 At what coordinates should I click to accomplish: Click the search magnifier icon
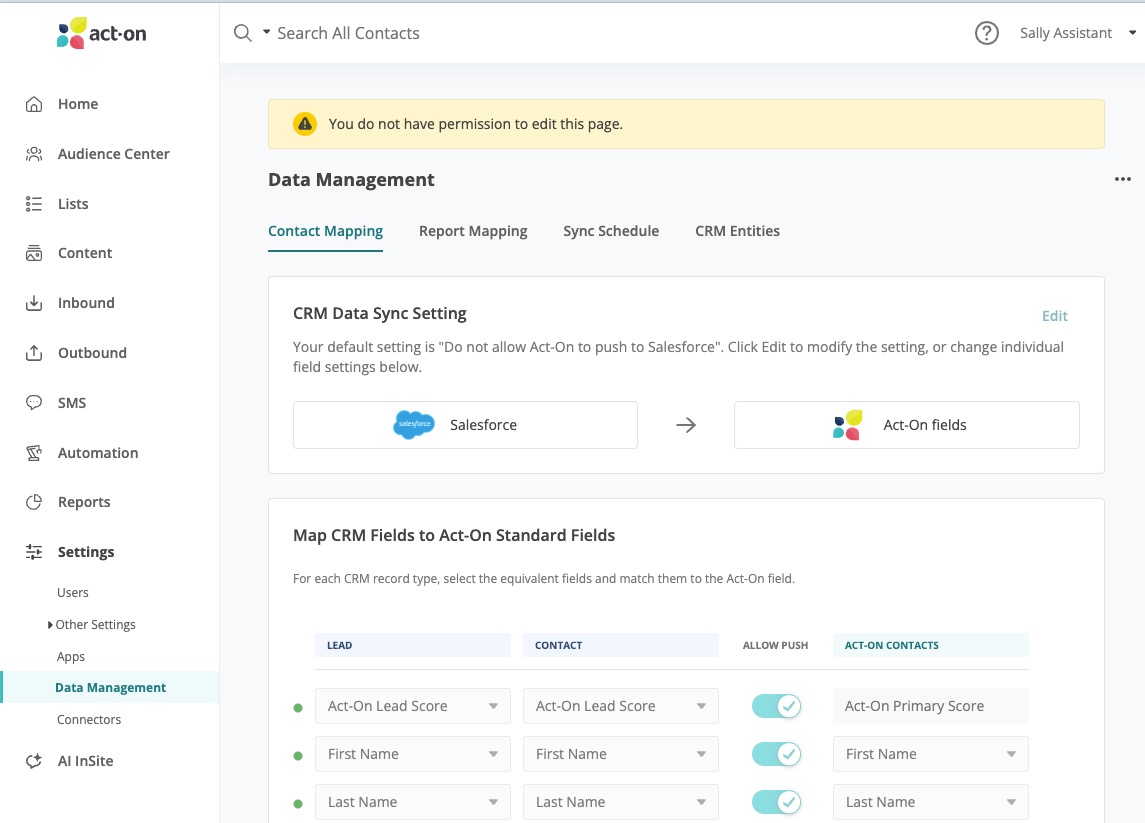click(242, 33)
